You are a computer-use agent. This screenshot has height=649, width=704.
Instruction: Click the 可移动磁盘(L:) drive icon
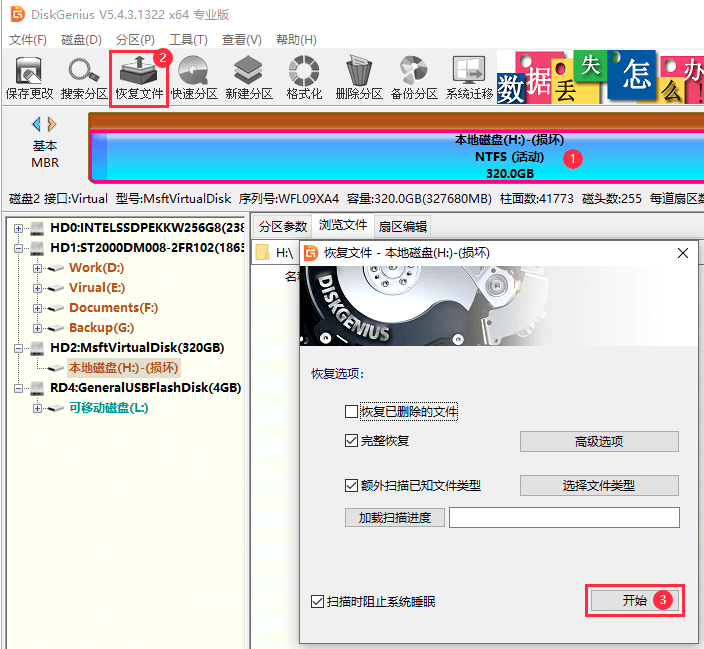click(x=56, y=408)
